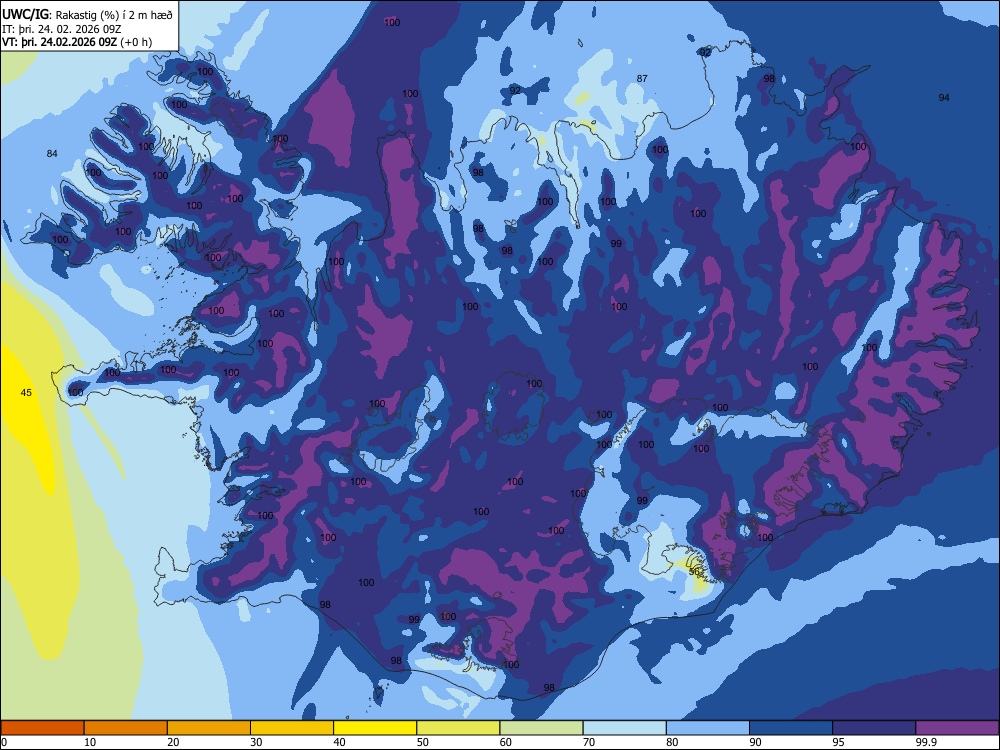1000x750 pixels.
Task: Click the legend tick label '40'
Action: pyautogui.click(x=339, y=742)
